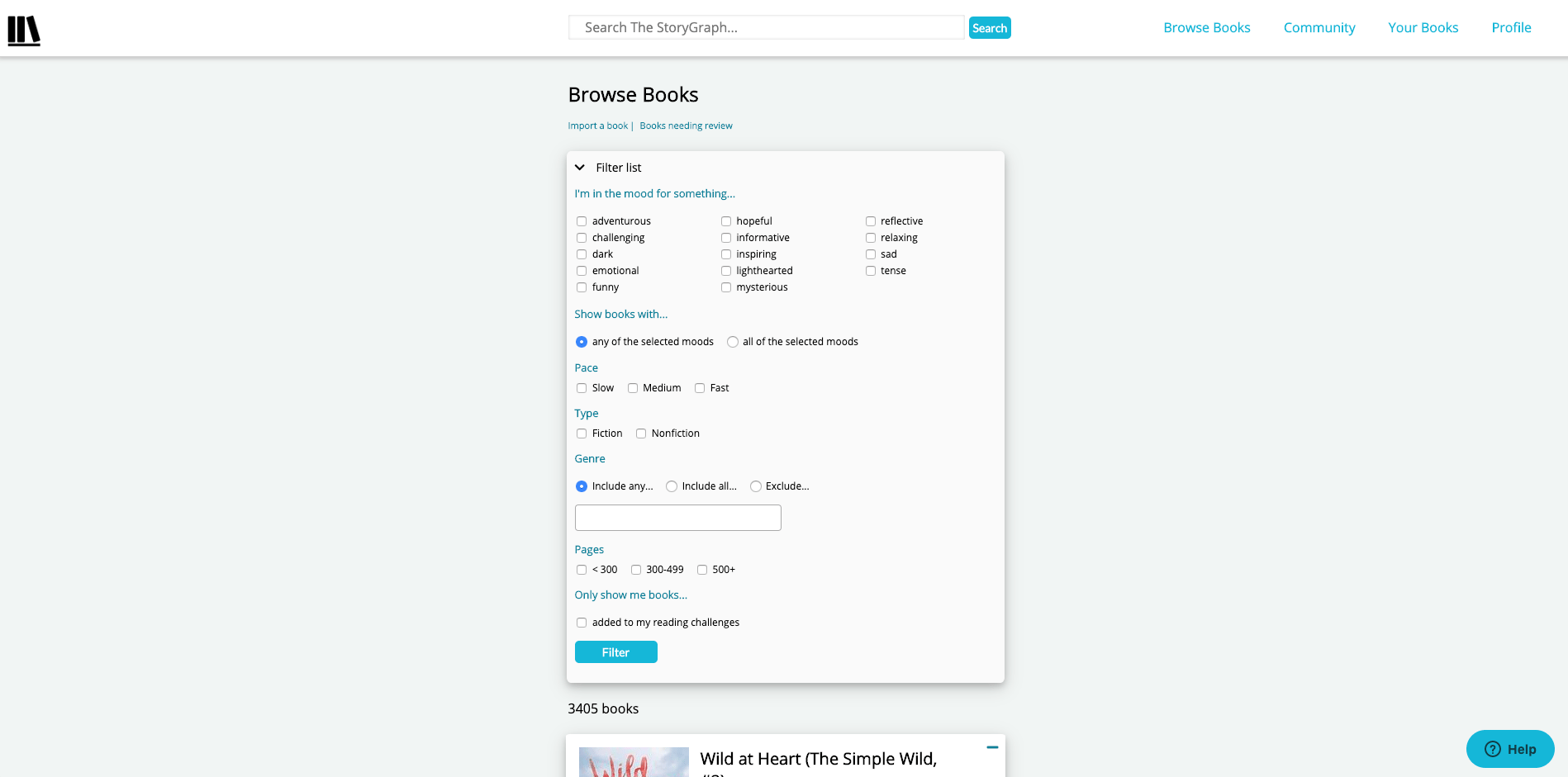Enable the Fast pace filter
The image size is (1568, 777).
[x=700, y=388]
